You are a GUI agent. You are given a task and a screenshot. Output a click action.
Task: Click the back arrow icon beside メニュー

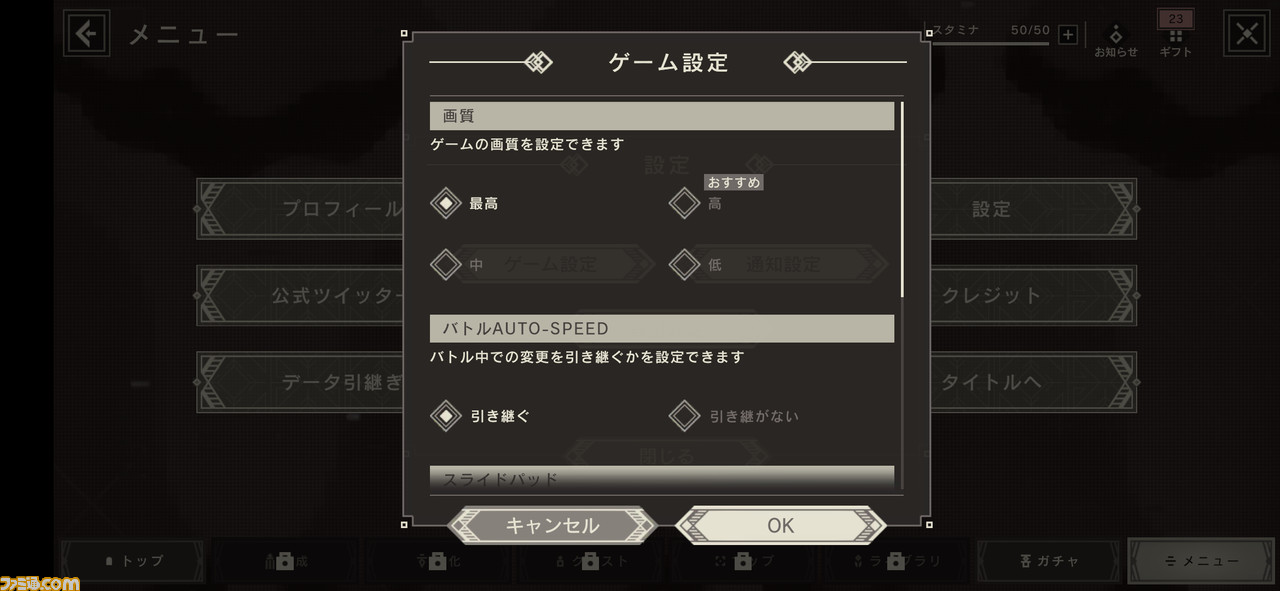coord(87,34)
